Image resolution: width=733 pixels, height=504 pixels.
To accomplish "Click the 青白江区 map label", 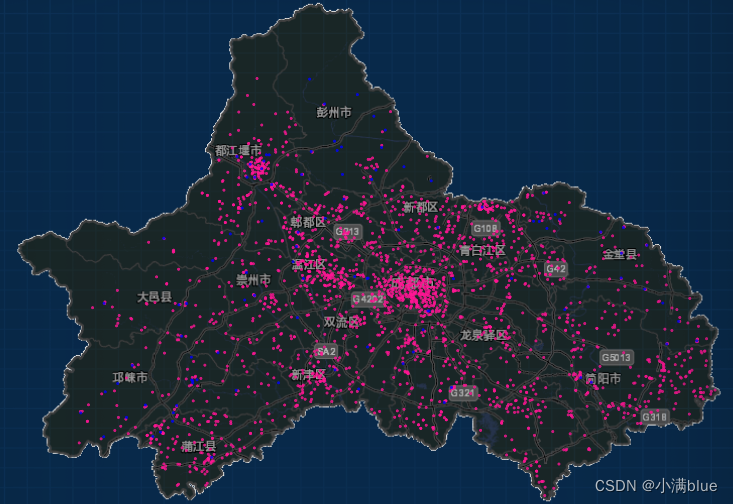I will [x=482, y=251].
